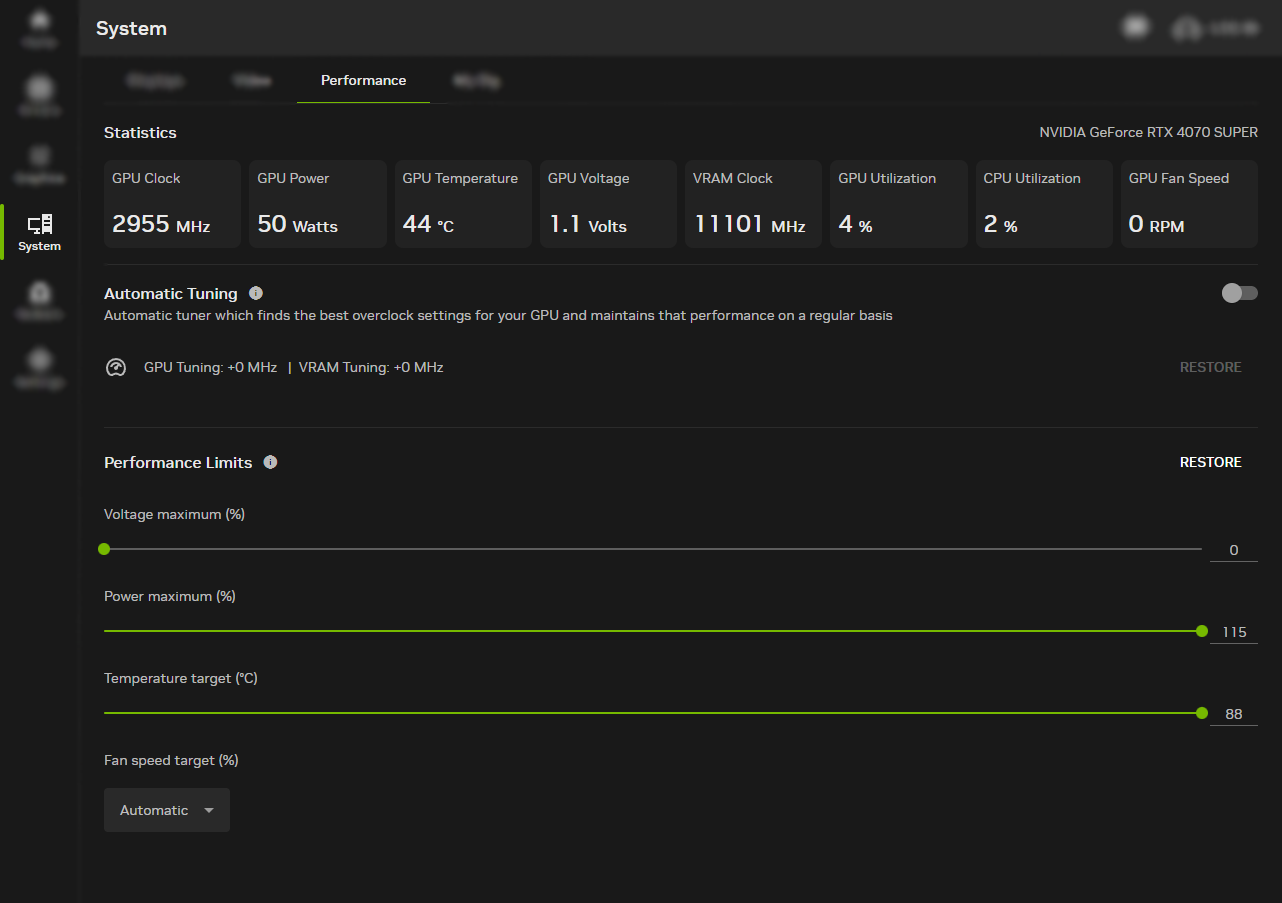This screenshot has width=1282, height=903.
Task: Select the Graphics sidebar icon
Action: (38, 163)
